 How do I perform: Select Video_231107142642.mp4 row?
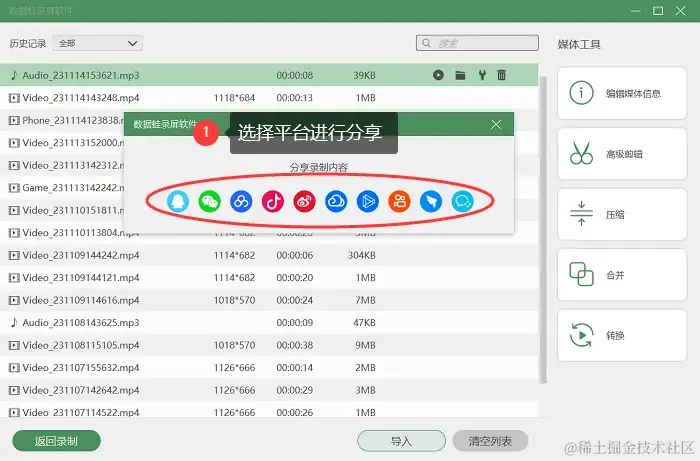tap(269, 390)
